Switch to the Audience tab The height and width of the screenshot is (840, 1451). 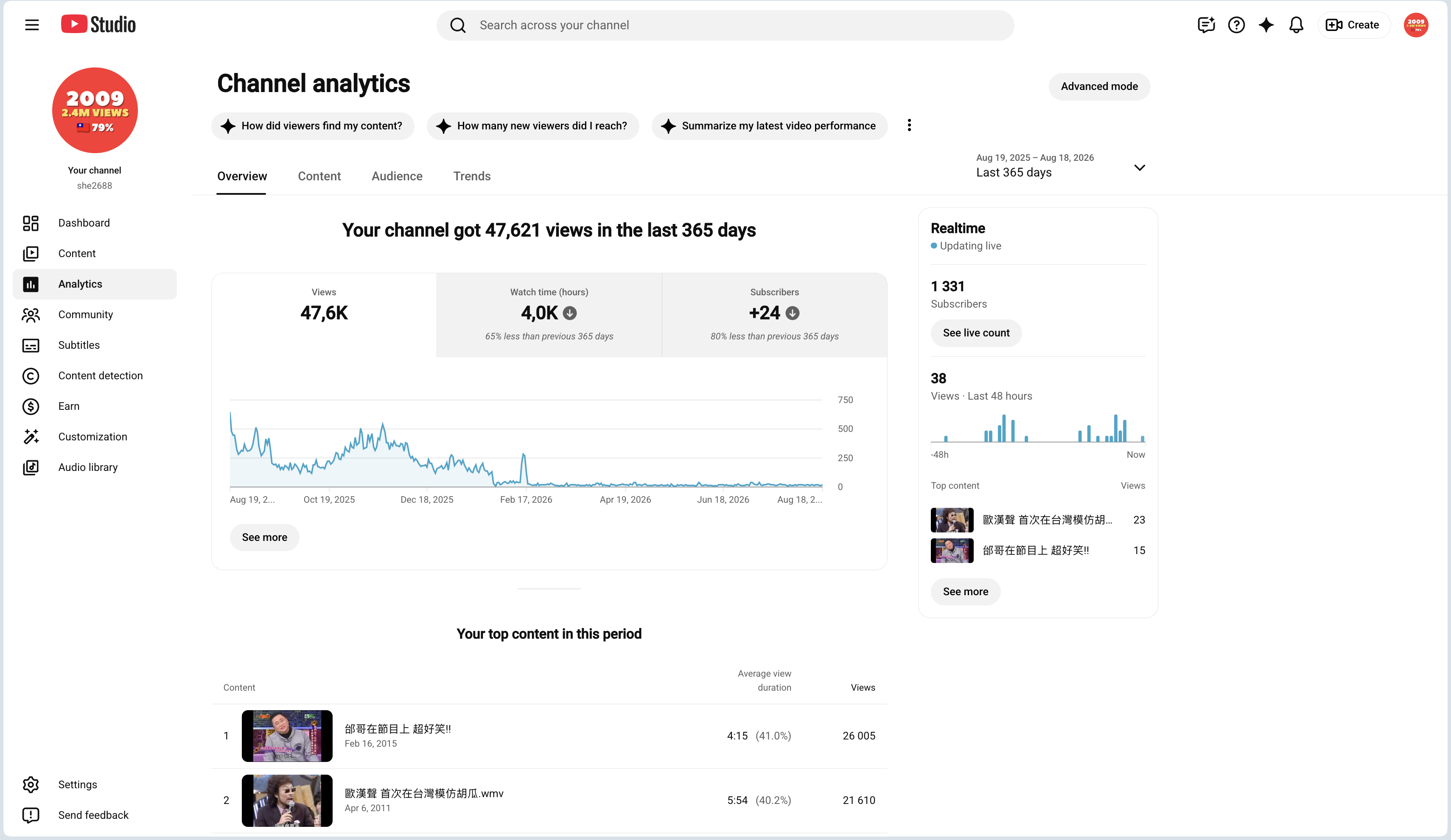click(x=397, y=176)
